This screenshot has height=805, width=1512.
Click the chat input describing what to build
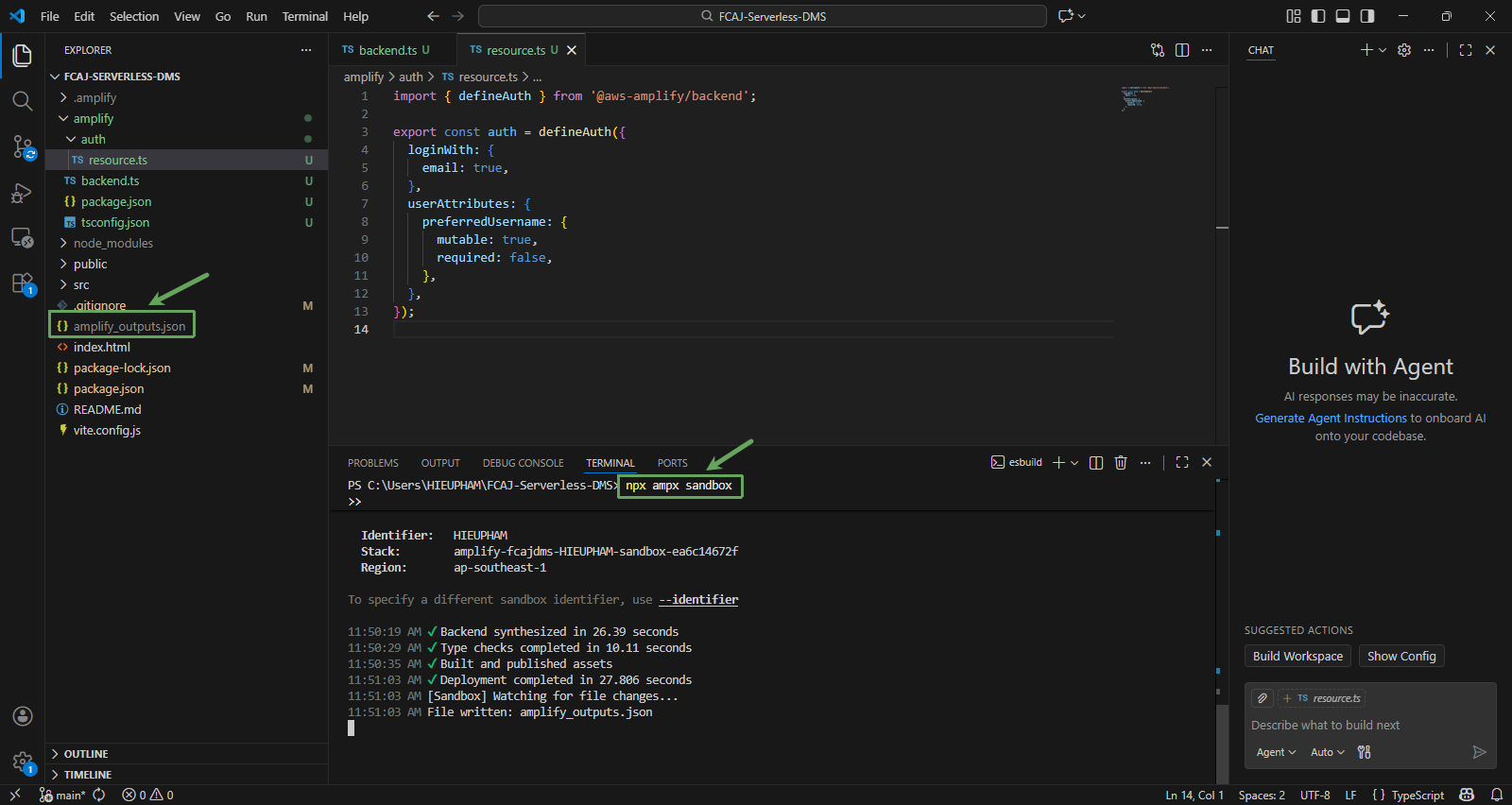[x=1370, y=725]
